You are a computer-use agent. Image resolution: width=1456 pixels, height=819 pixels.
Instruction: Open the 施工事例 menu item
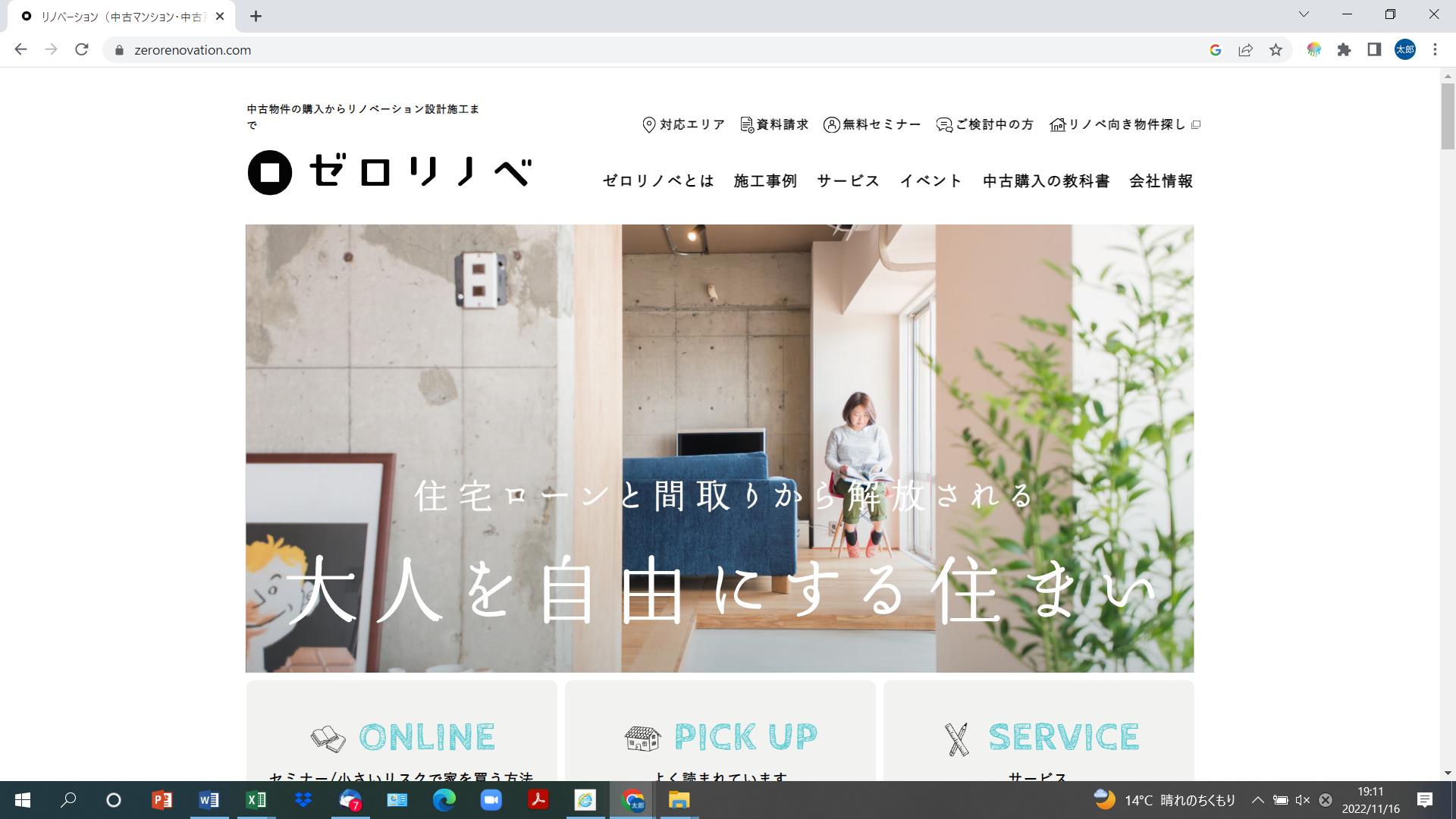pos(765,181)
